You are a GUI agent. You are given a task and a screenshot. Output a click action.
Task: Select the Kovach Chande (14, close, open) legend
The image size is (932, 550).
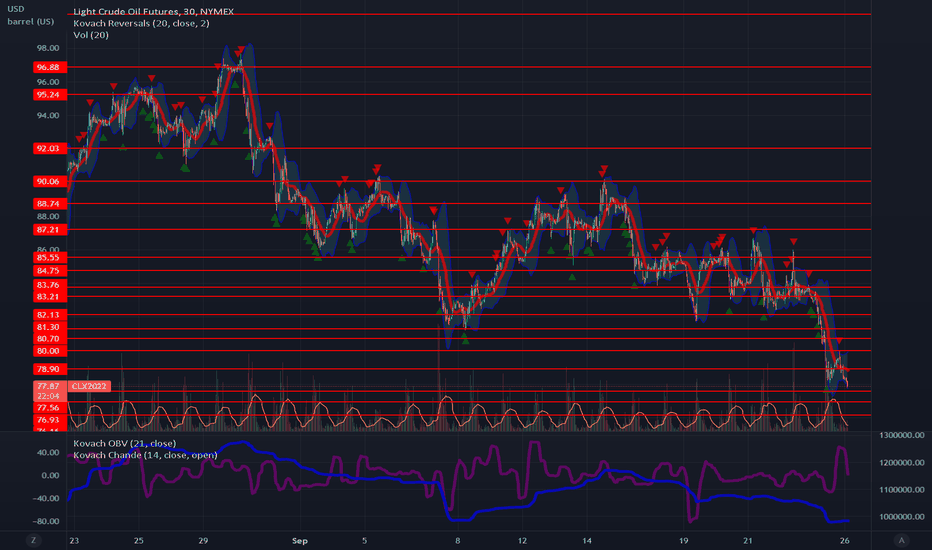pos(145,455)
